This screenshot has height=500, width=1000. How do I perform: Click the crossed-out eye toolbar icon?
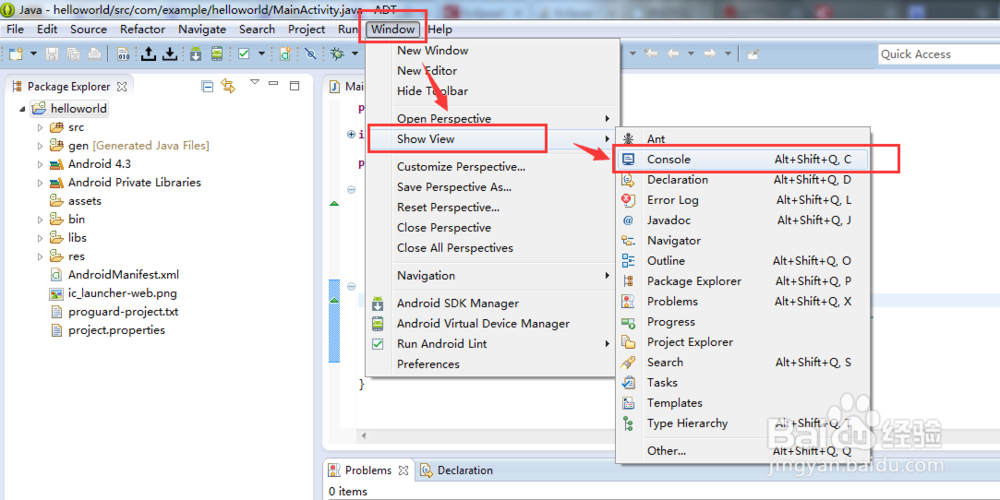point(311,54)
